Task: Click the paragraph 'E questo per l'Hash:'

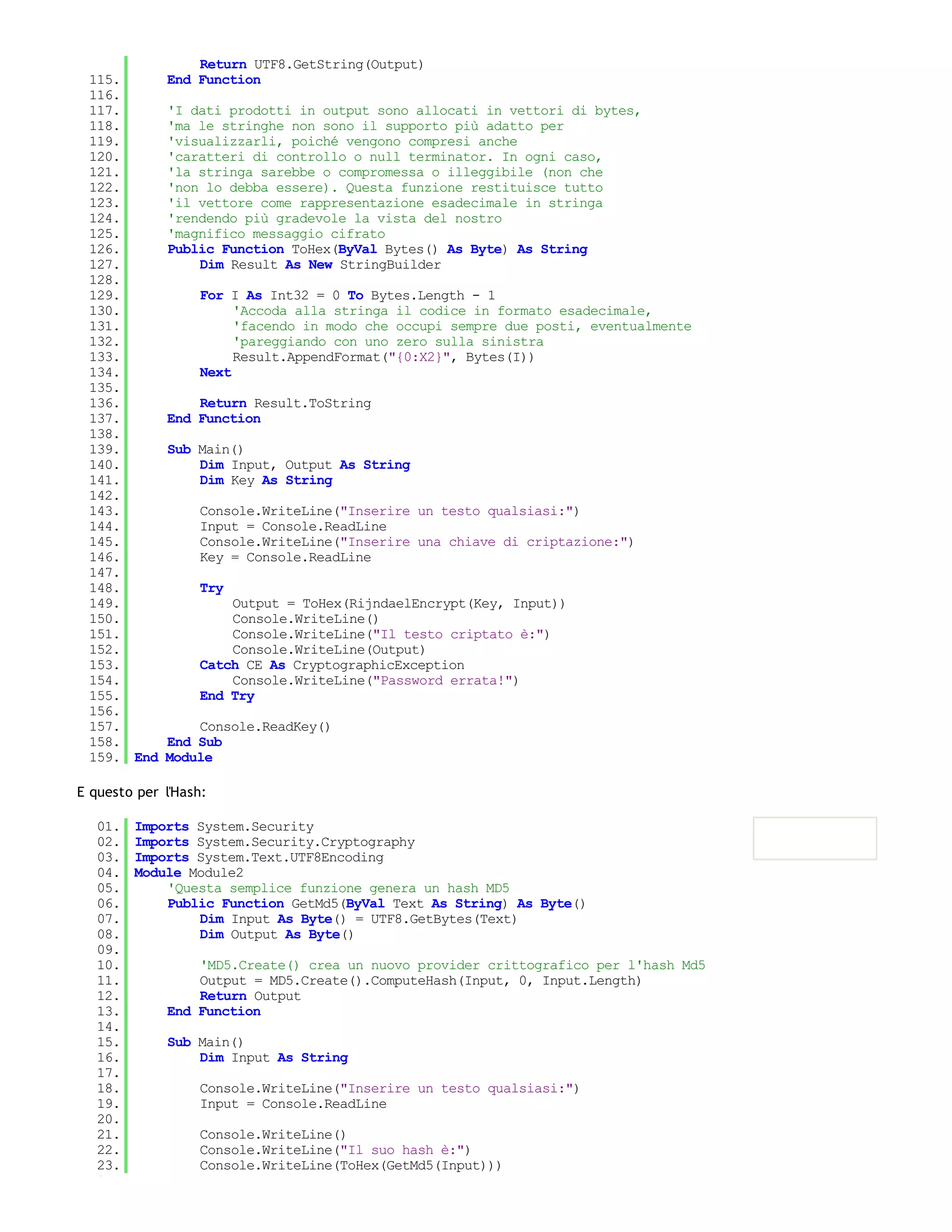Action: pyautogui.click(x=142, y=792)
